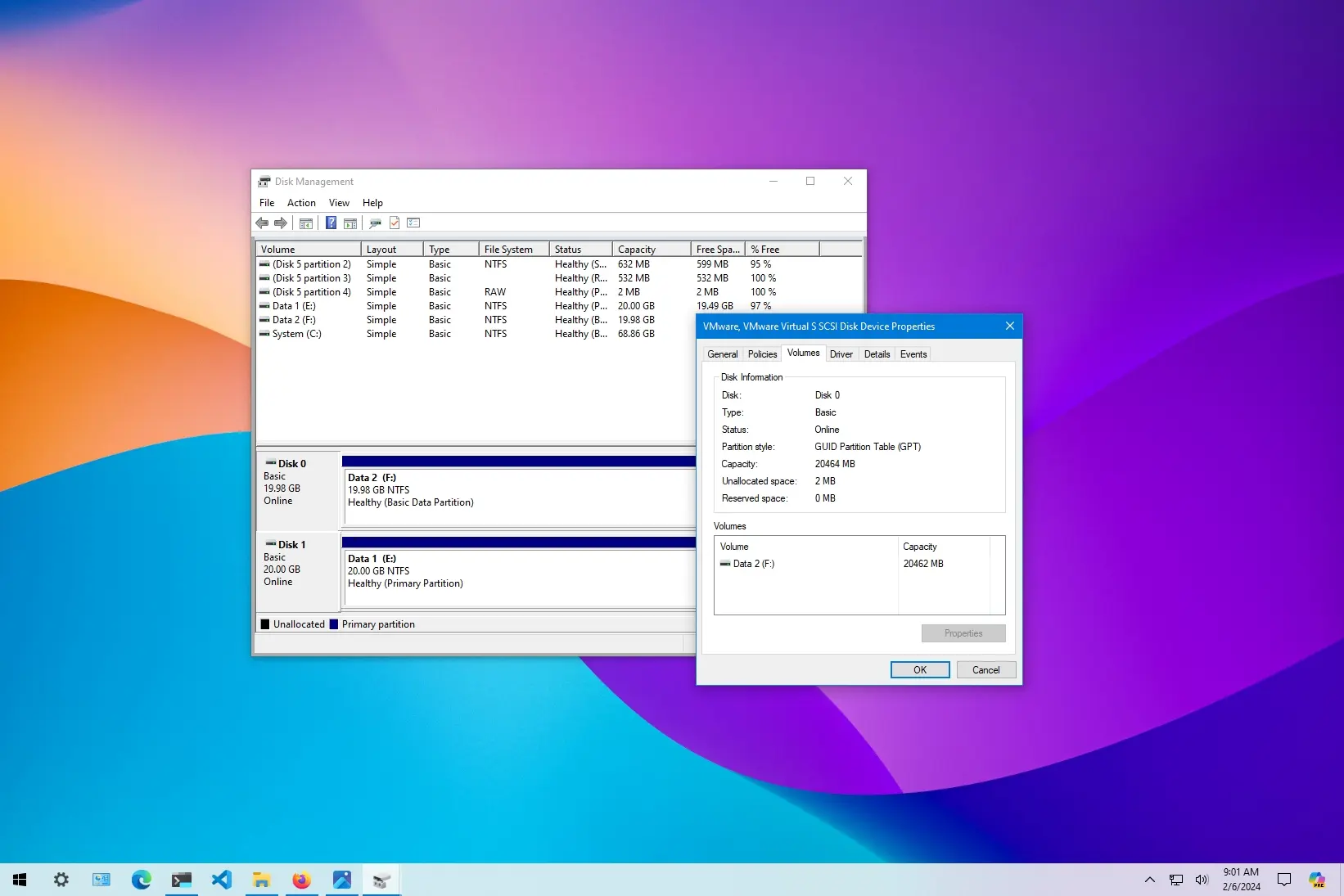1344x896 pixels.
Task: Expand hidden icons in the system tray
Action: (x=1149, y=880)
